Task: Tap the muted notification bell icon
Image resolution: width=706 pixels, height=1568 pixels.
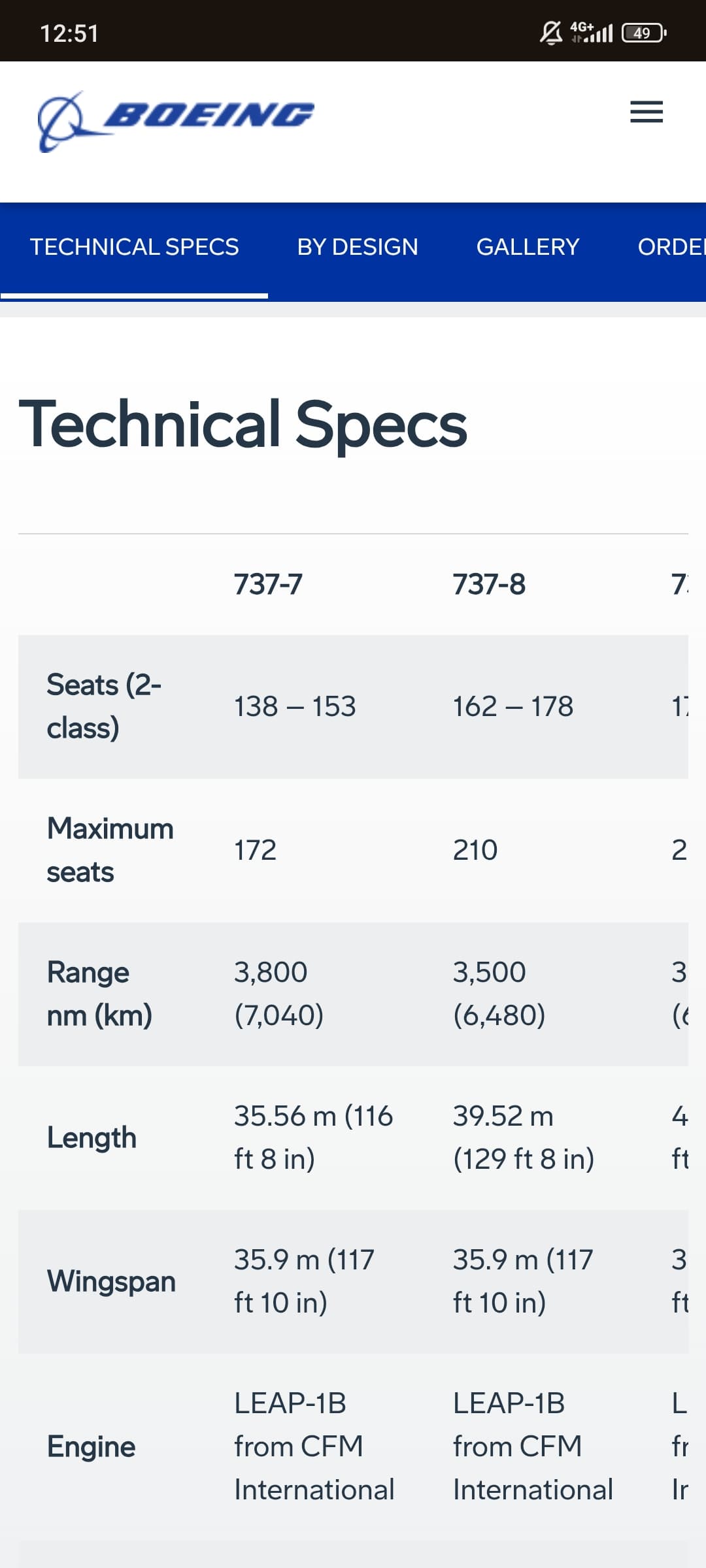Action: (550, 32)
